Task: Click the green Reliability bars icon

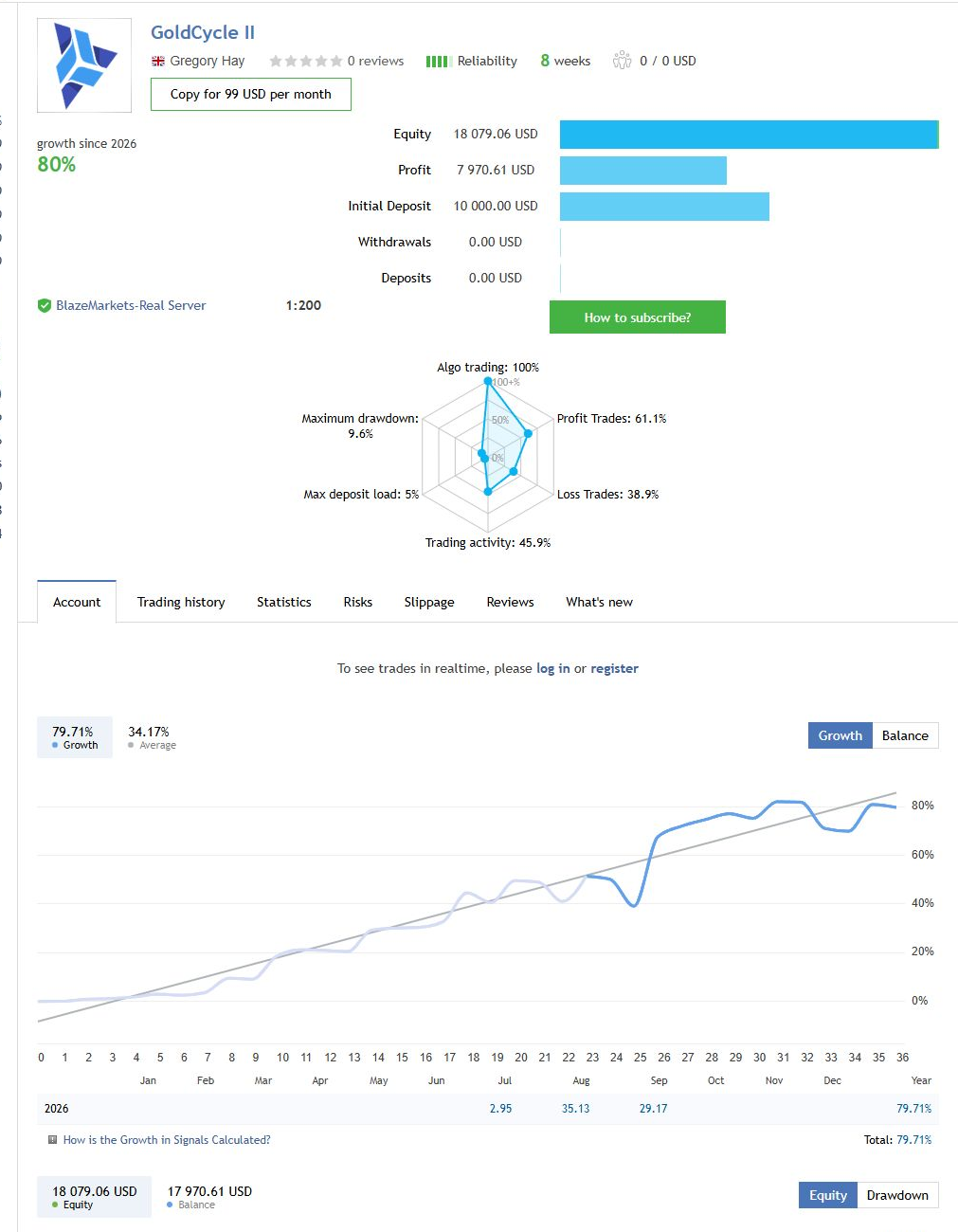Action: [437, 62]
